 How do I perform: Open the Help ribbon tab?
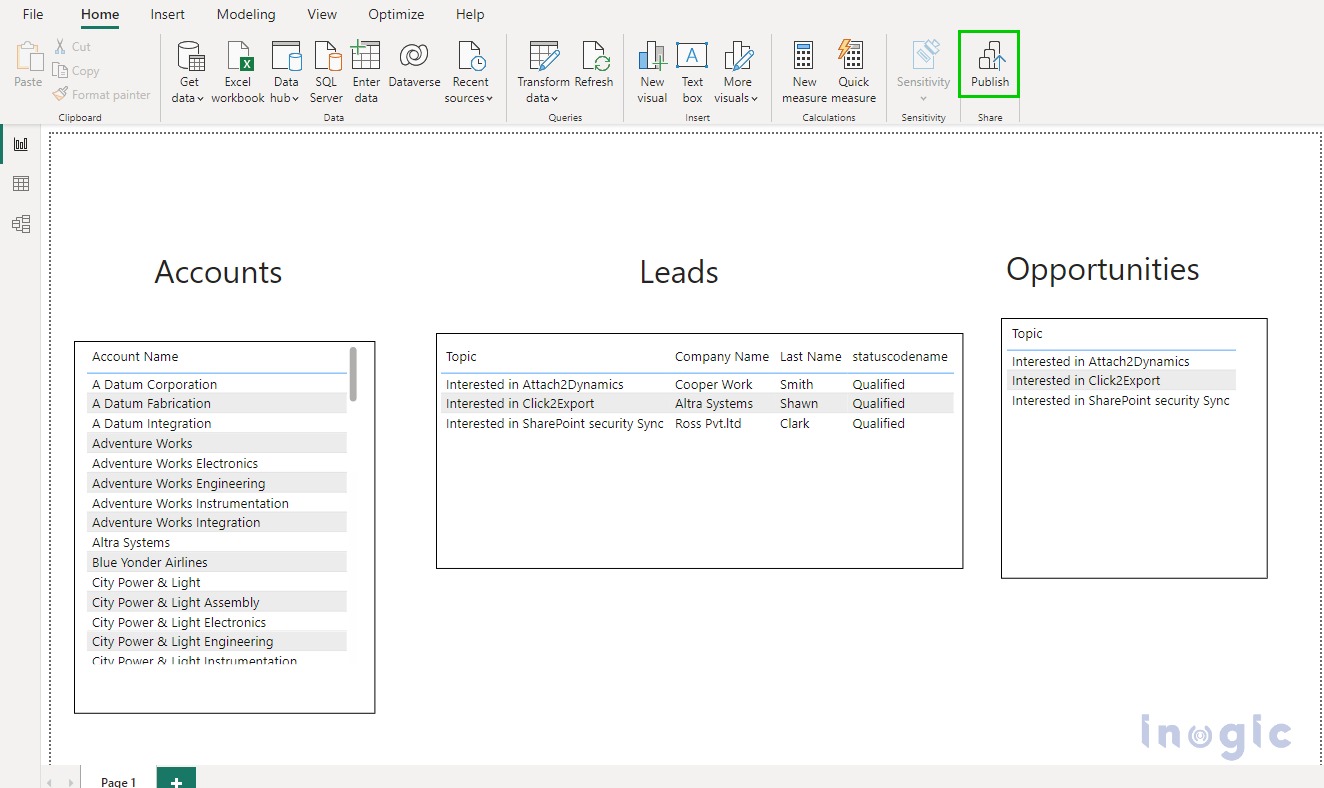470,14
